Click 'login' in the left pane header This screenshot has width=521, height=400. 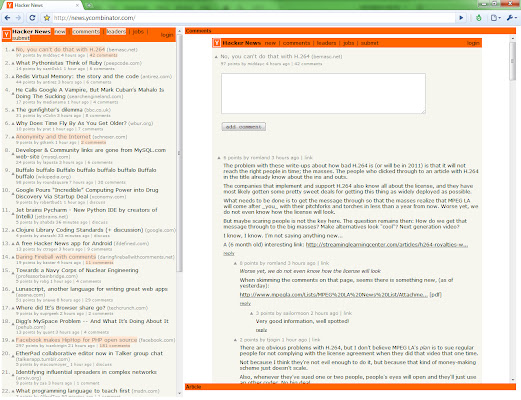click(x=167, y=35)
